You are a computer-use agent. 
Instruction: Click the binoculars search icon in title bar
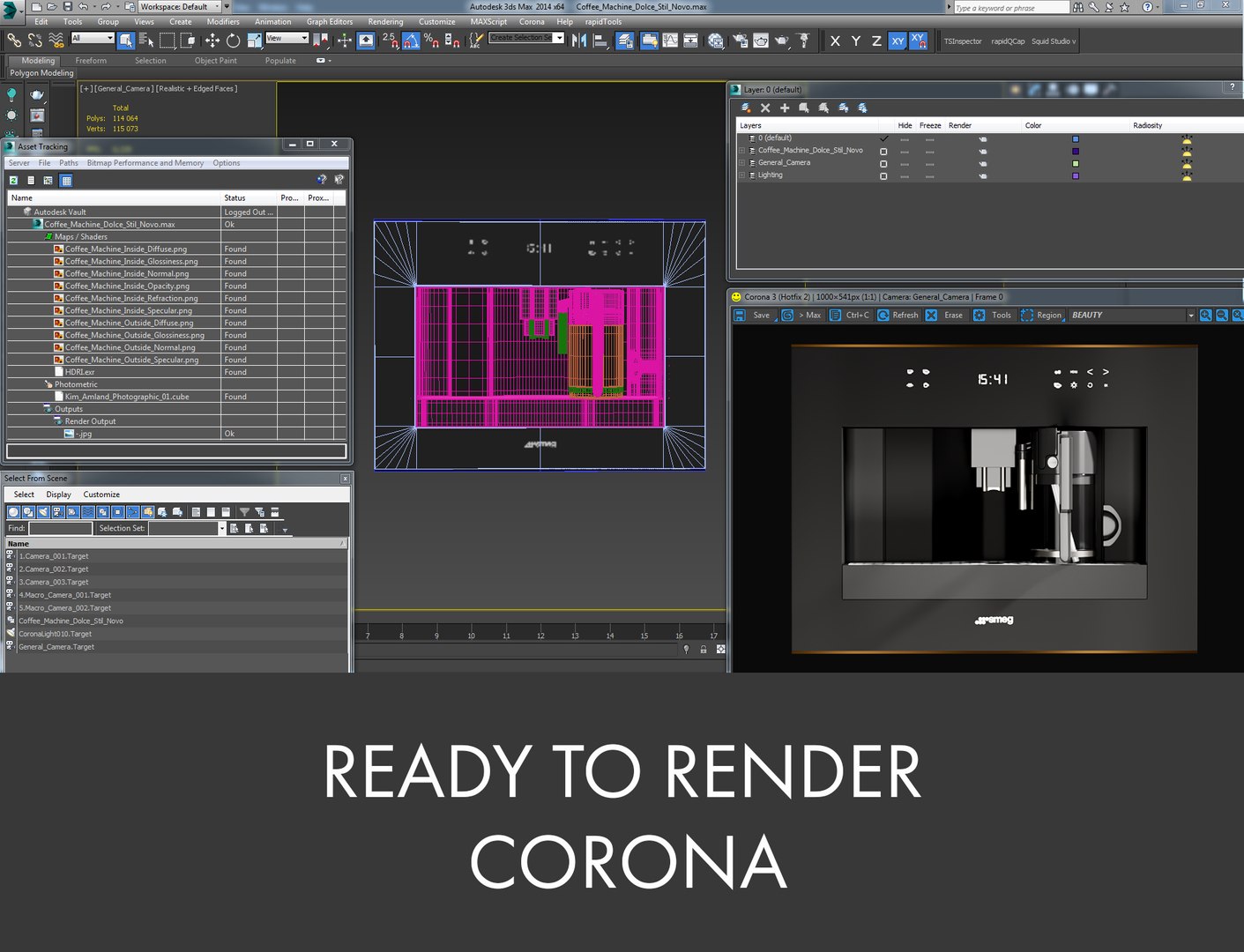(x=1077, y=7)
